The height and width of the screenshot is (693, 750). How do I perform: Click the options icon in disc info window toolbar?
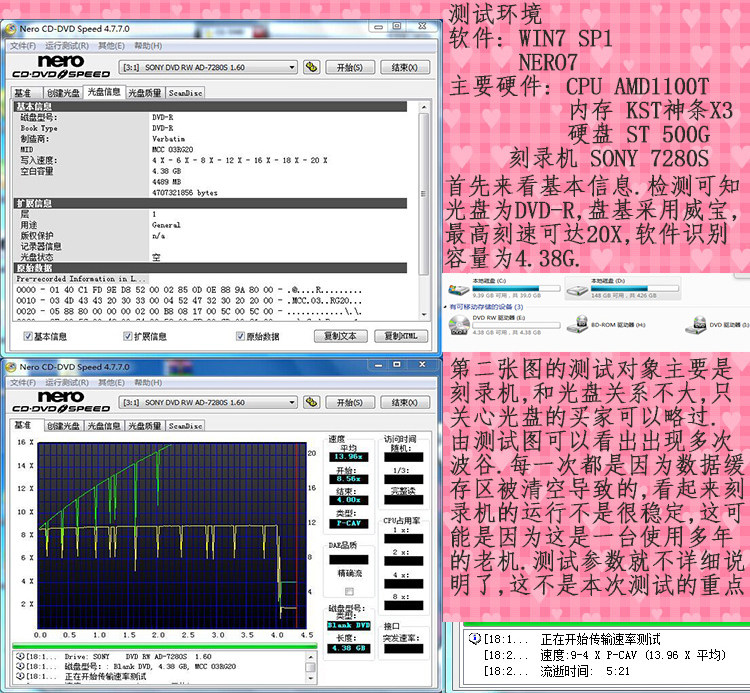311,67
